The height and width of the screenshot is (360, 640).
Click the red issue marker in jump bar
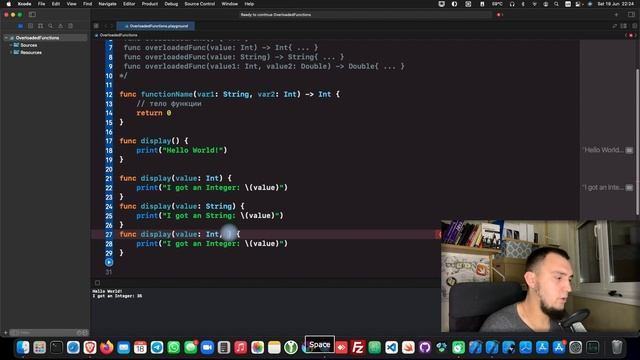coord(631,35)
